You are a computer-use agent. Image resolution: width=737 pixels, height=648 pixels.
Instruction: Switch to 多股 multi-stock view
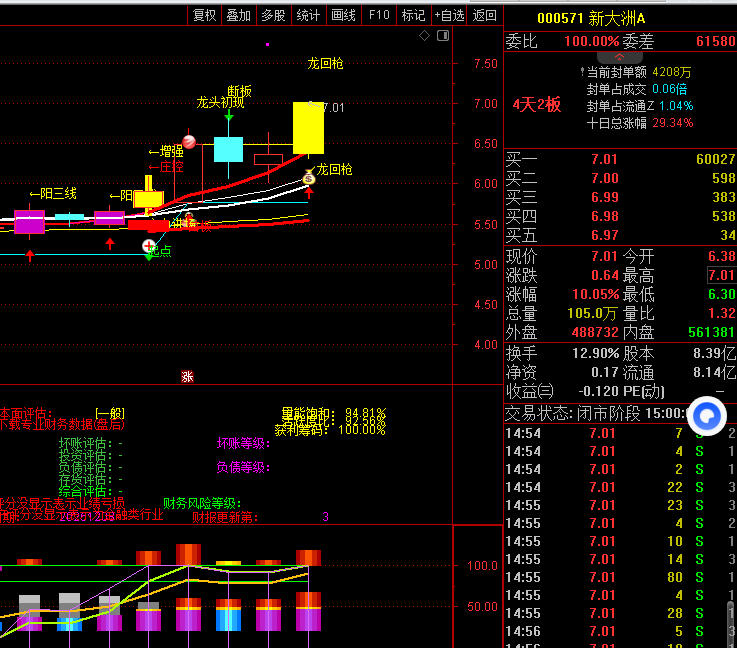273,15
